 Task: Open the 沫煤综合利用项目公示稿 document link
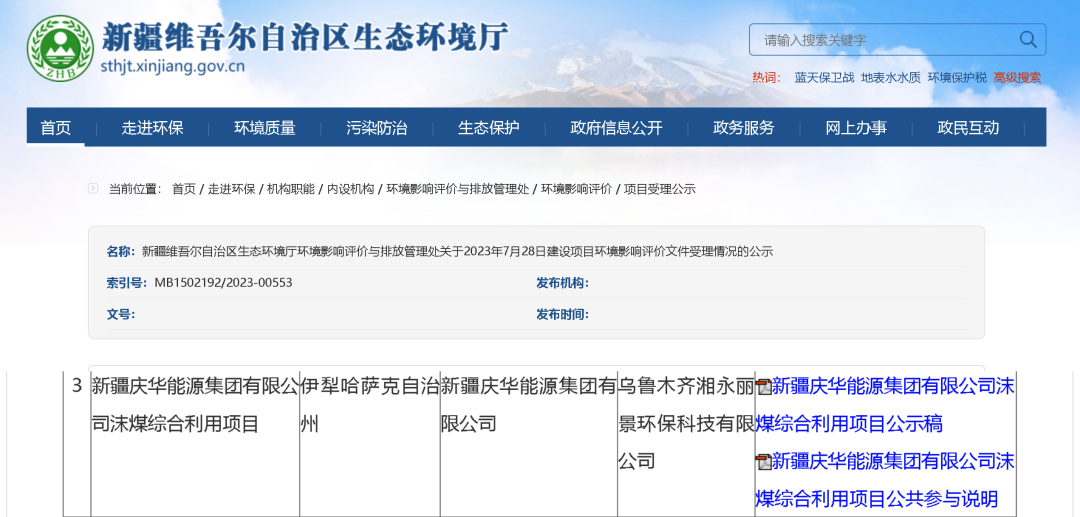tap(892, 405)
